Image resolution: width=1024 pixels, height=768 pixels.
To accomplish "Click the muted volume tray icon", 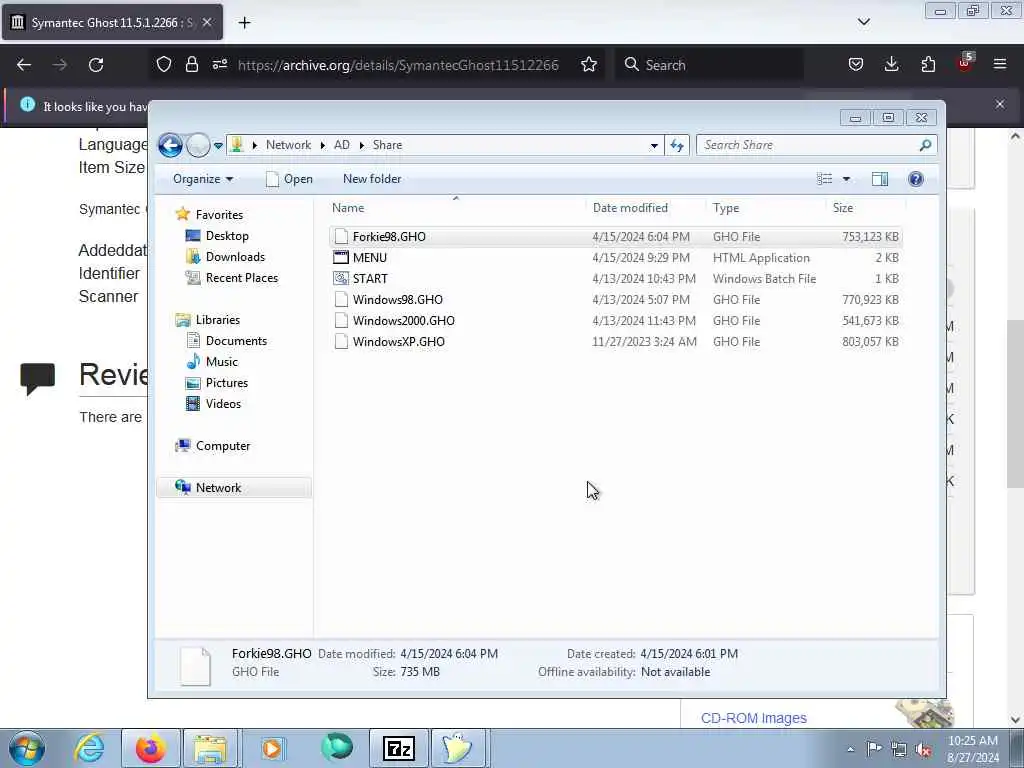I will coord(923,750).
